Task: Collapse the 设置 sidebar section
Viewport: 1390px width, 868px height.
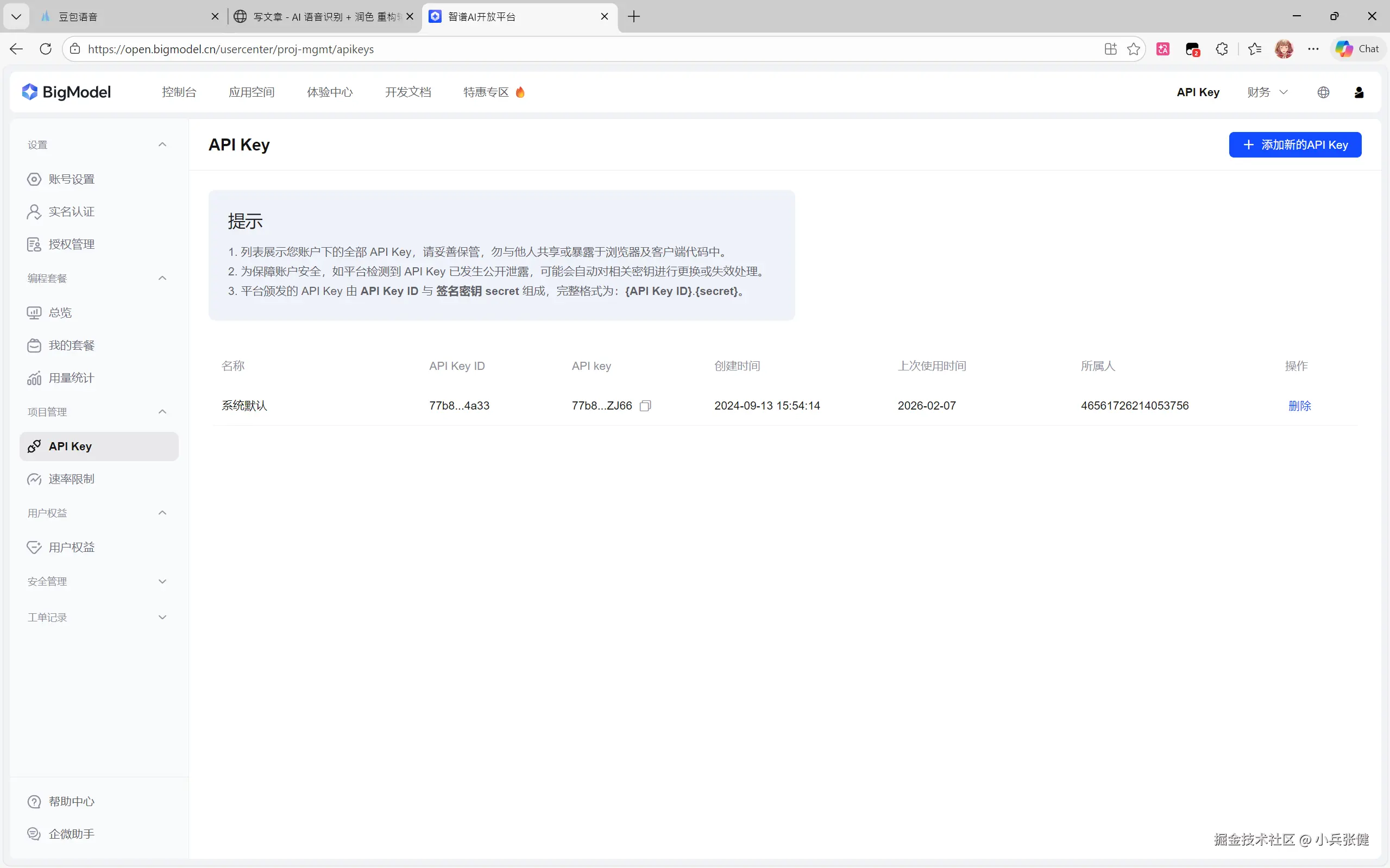Action: point(162,144)
